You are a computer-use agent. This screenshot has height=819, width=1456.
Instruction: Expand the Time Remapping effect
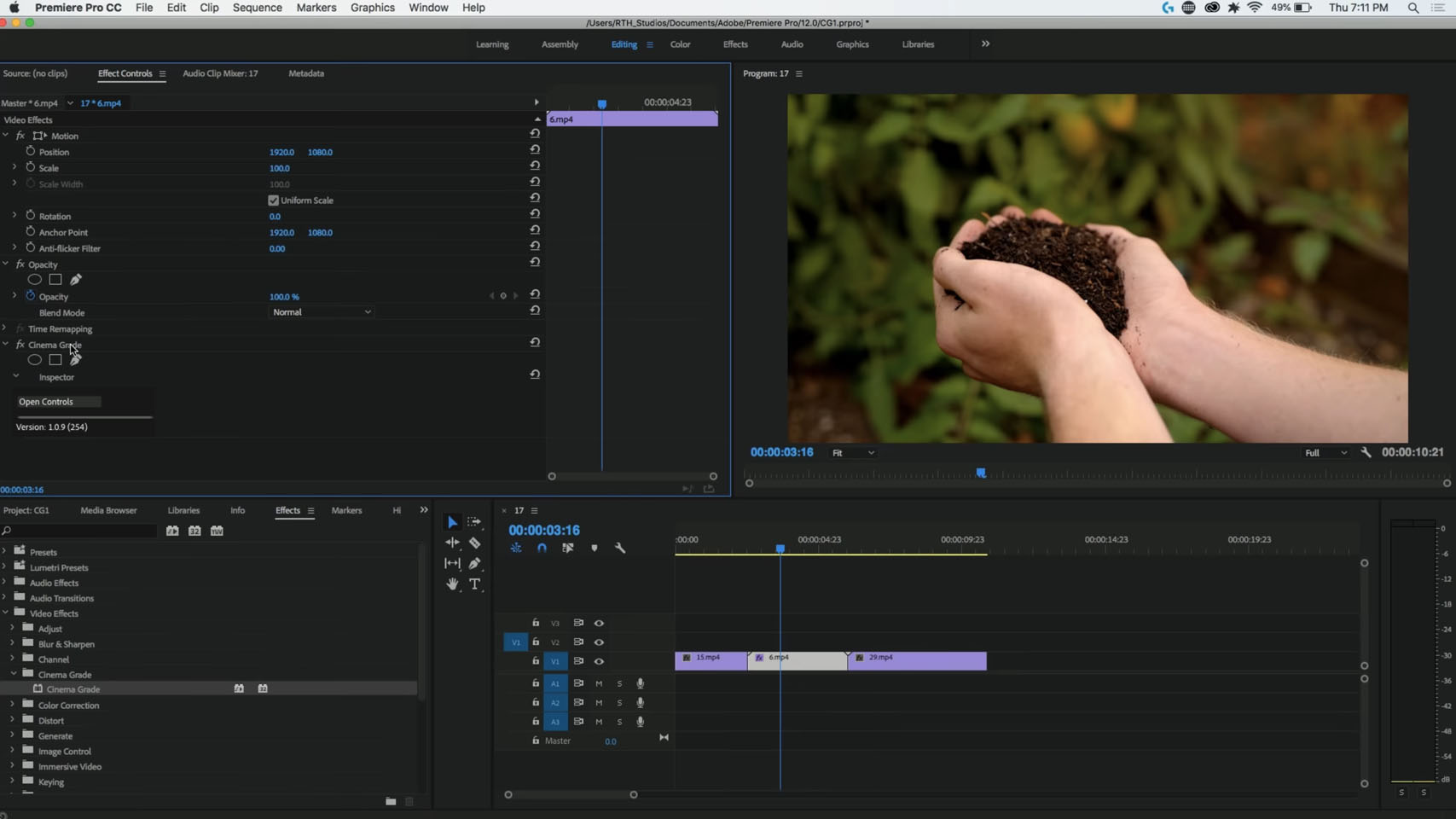(5, 328)
